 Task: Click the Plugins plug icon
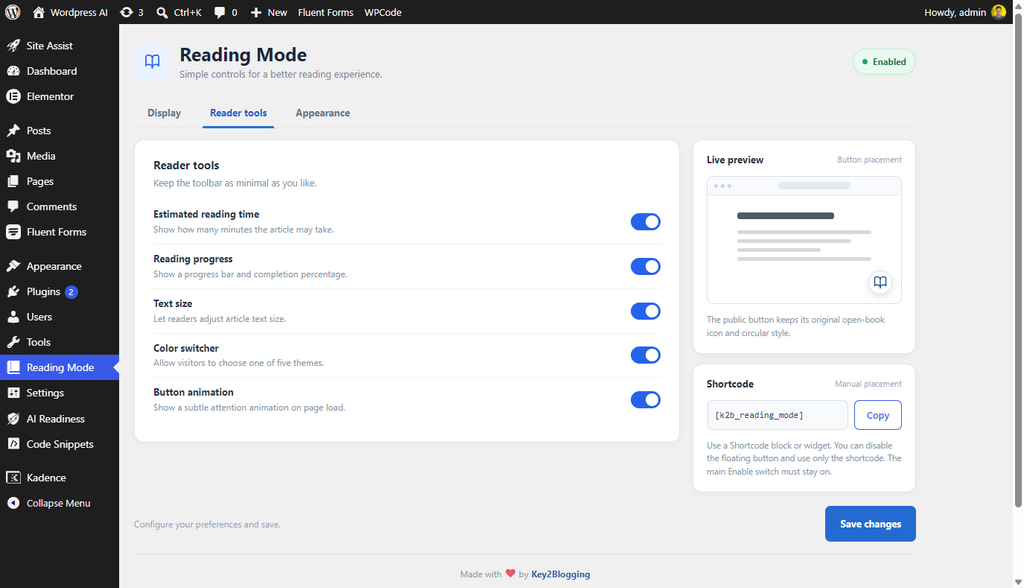(x=13, y=291)
